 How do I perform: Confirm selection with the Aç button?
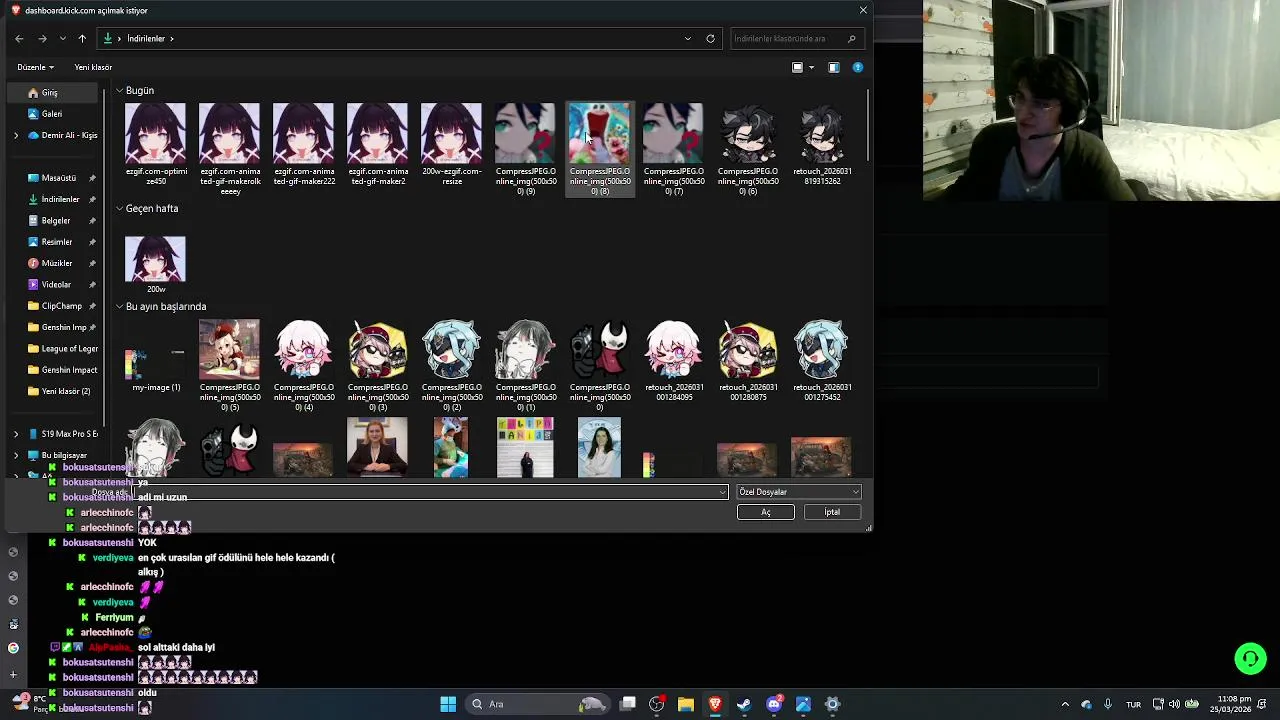[x=766, y=512]
